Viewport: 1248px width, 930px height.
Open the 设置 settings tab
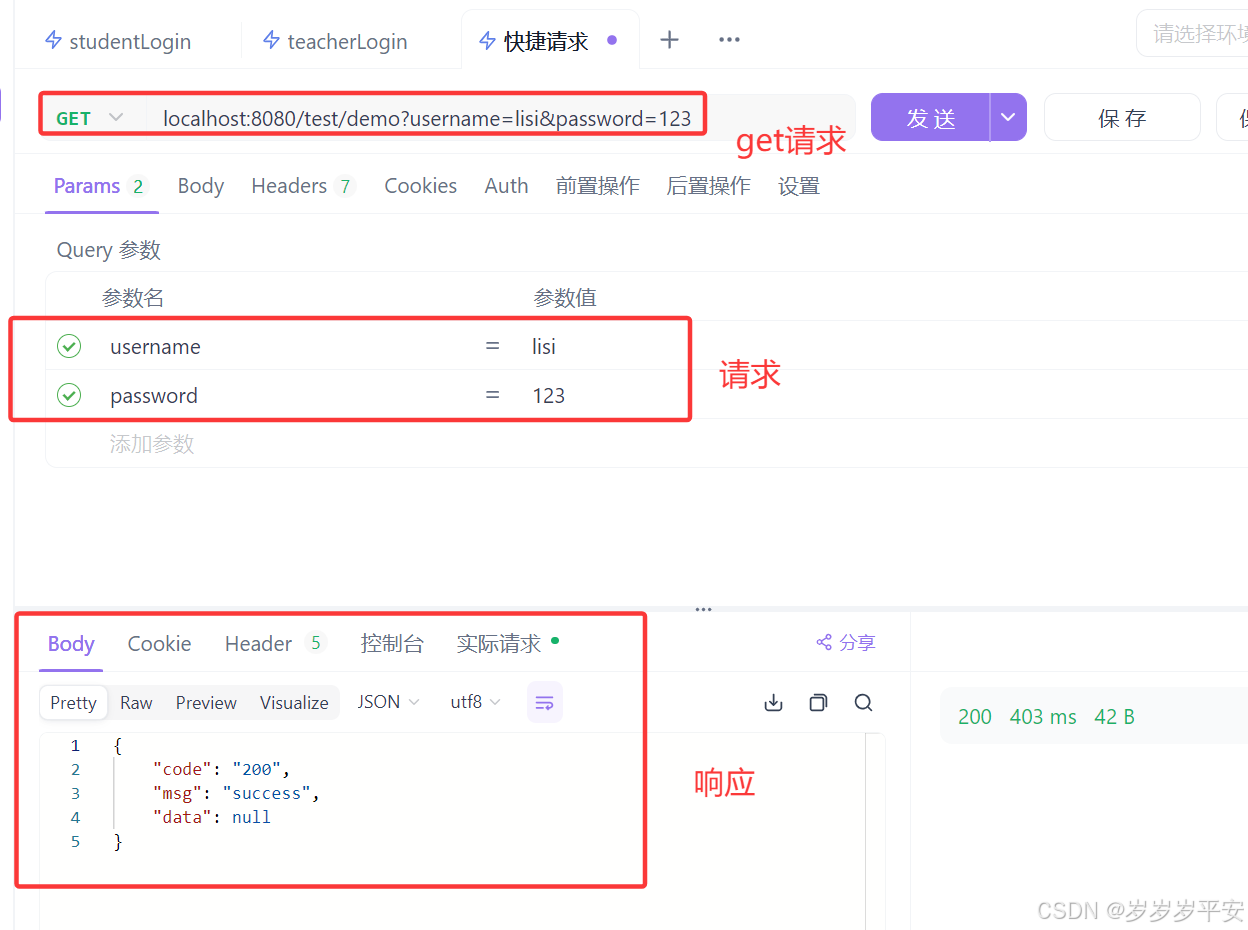(x=799, y=186)
